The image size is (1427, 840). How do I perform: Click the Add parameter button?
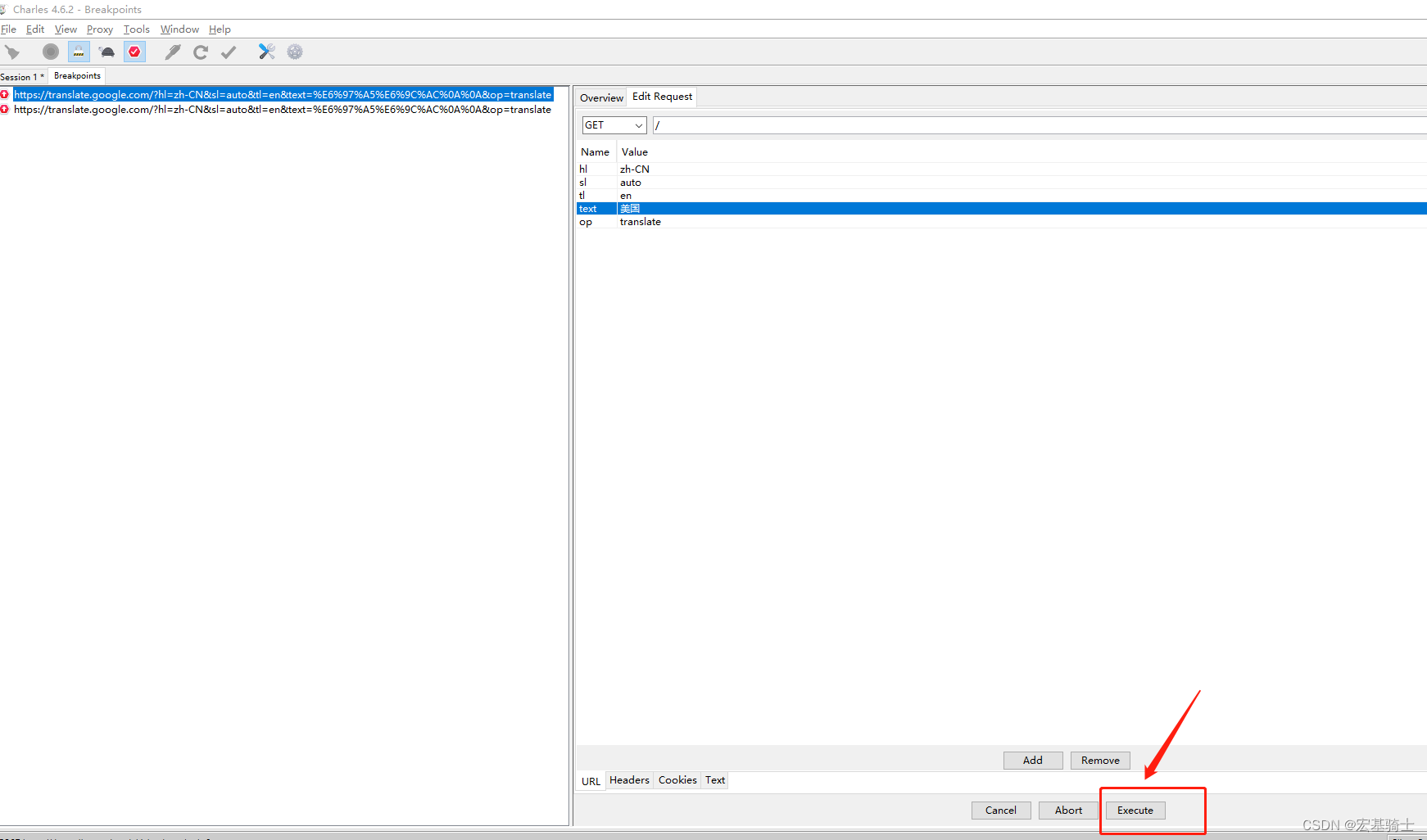(x=1033, y=761)
